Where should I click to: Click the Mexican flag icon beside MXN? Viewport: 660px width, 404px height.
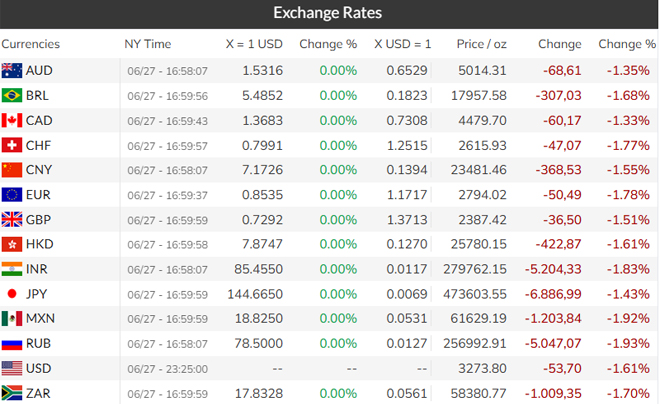[x=12, y=319]
